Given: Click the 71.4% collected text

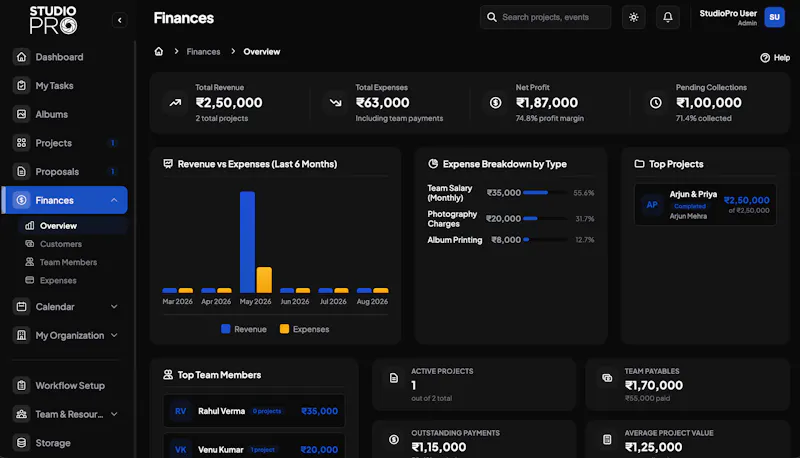Looking at the screenshot, I should pos(704,118).
